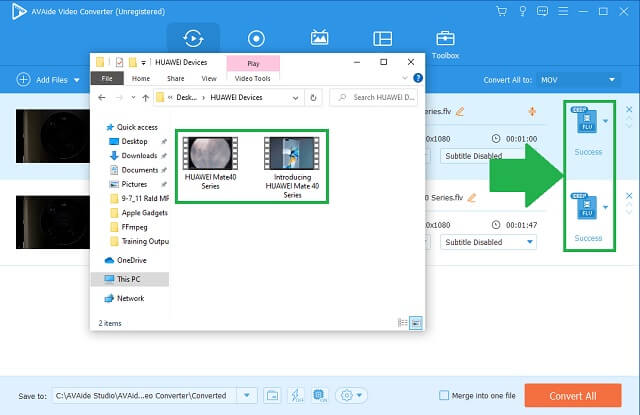Open FFmpeg folder in sidebar
Image resolution: width=640 pixels, height=415 pixels.
pos(129,227)
